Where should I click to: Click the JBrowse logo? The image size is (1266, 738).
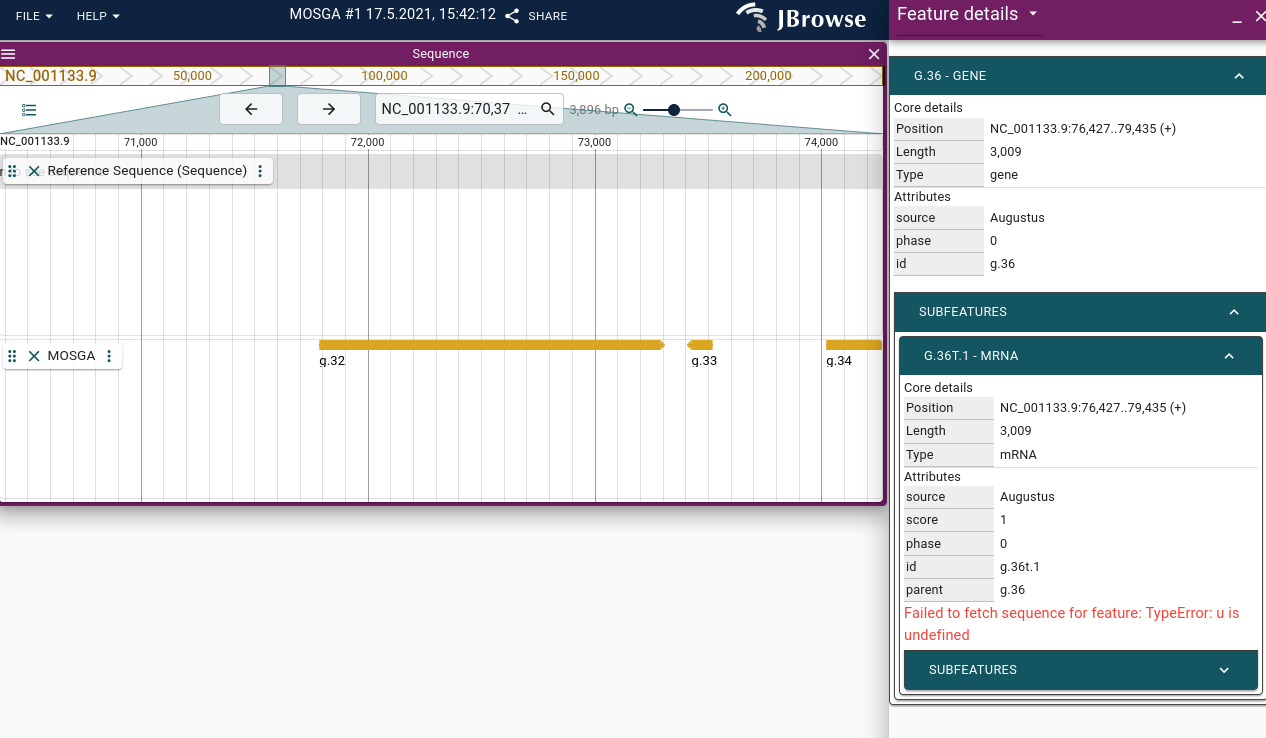800,18
